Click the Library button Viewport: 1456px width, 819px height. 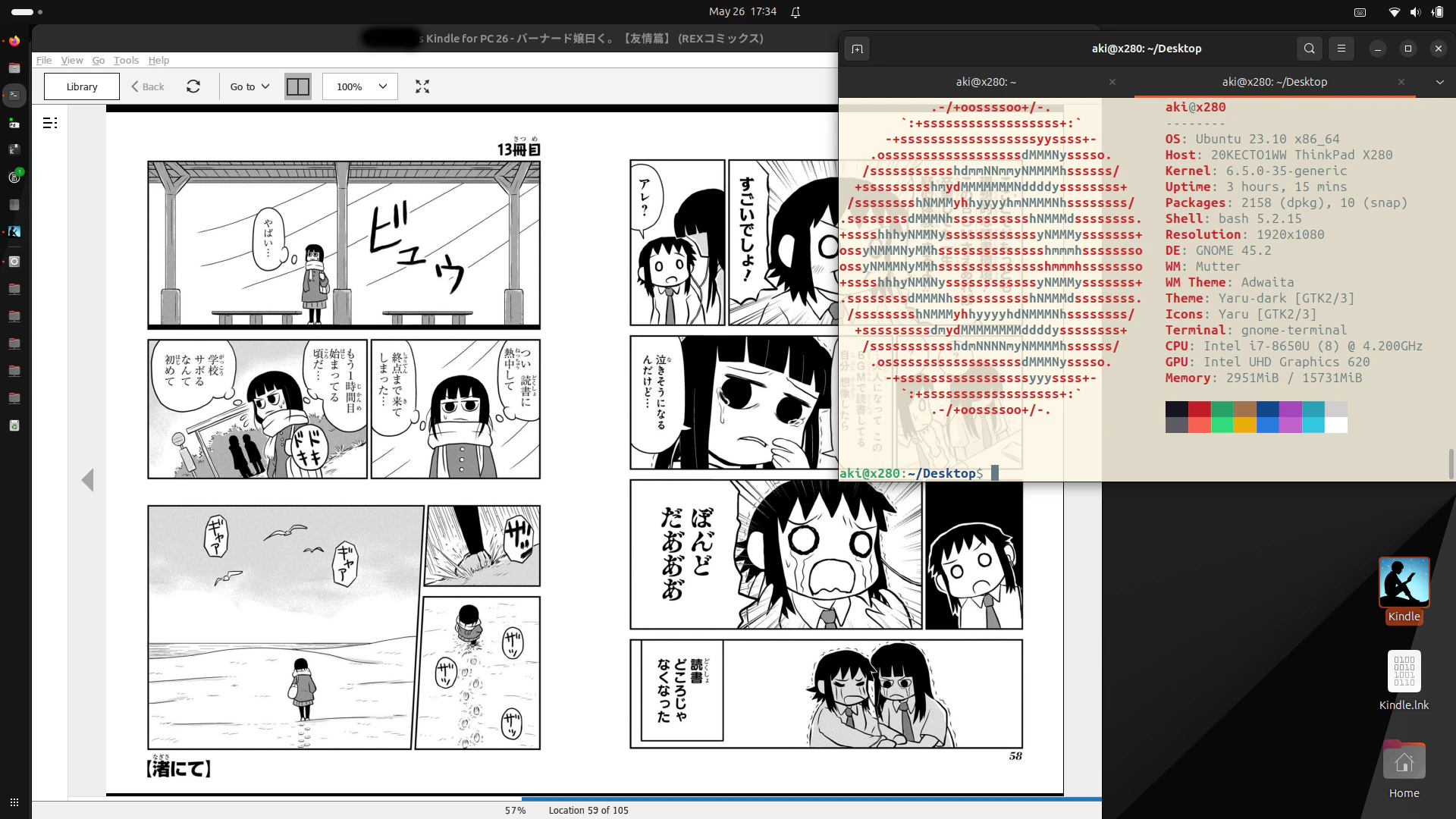click(x=82, y=86)
